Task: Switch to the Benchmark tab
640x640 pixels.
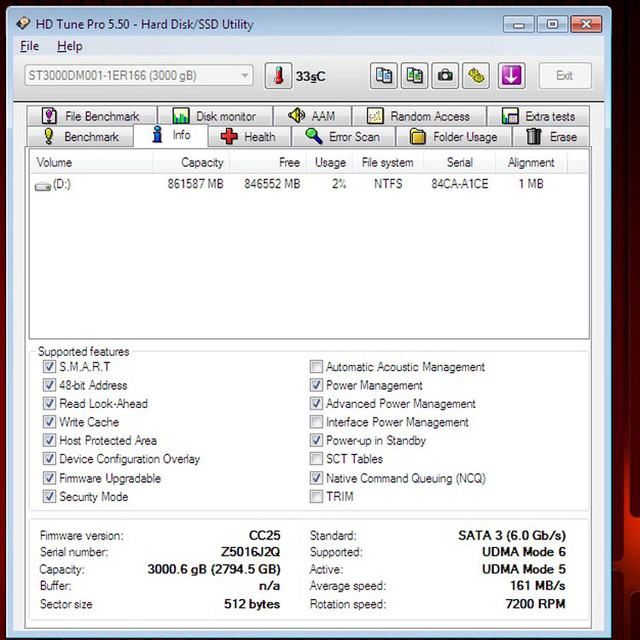Action: 80,136
